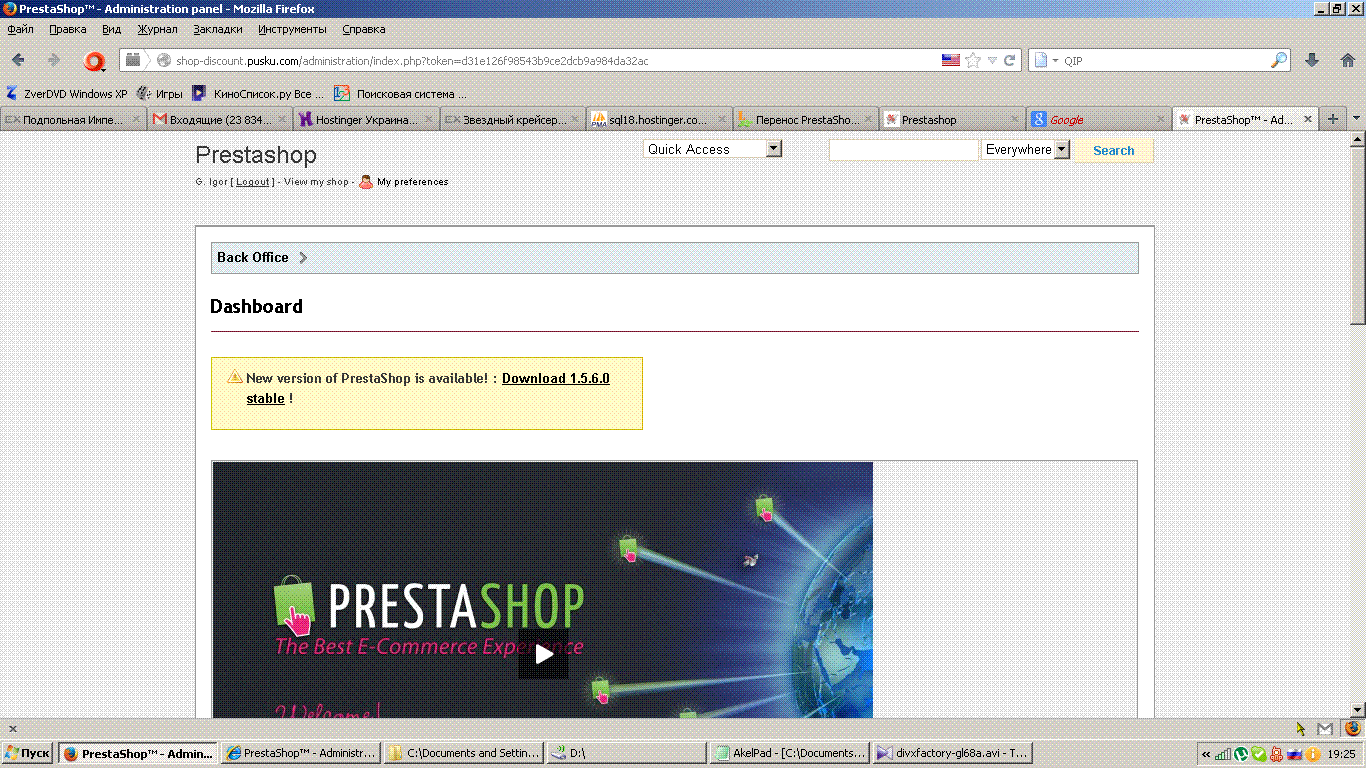Open the Закладки menu
Image resolution: width=1366 pixels, height=768 pixels.
click(x=218, y=29)
